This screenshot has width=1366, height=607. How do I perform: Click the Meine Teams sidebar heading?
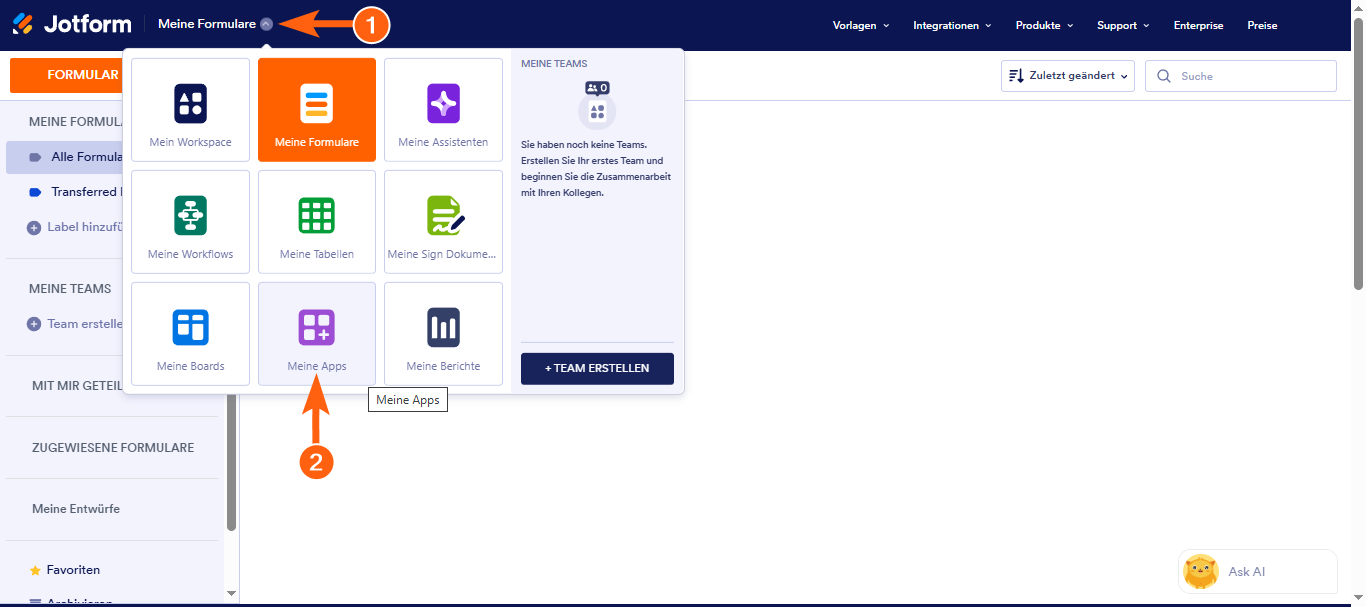coord(70,289)
